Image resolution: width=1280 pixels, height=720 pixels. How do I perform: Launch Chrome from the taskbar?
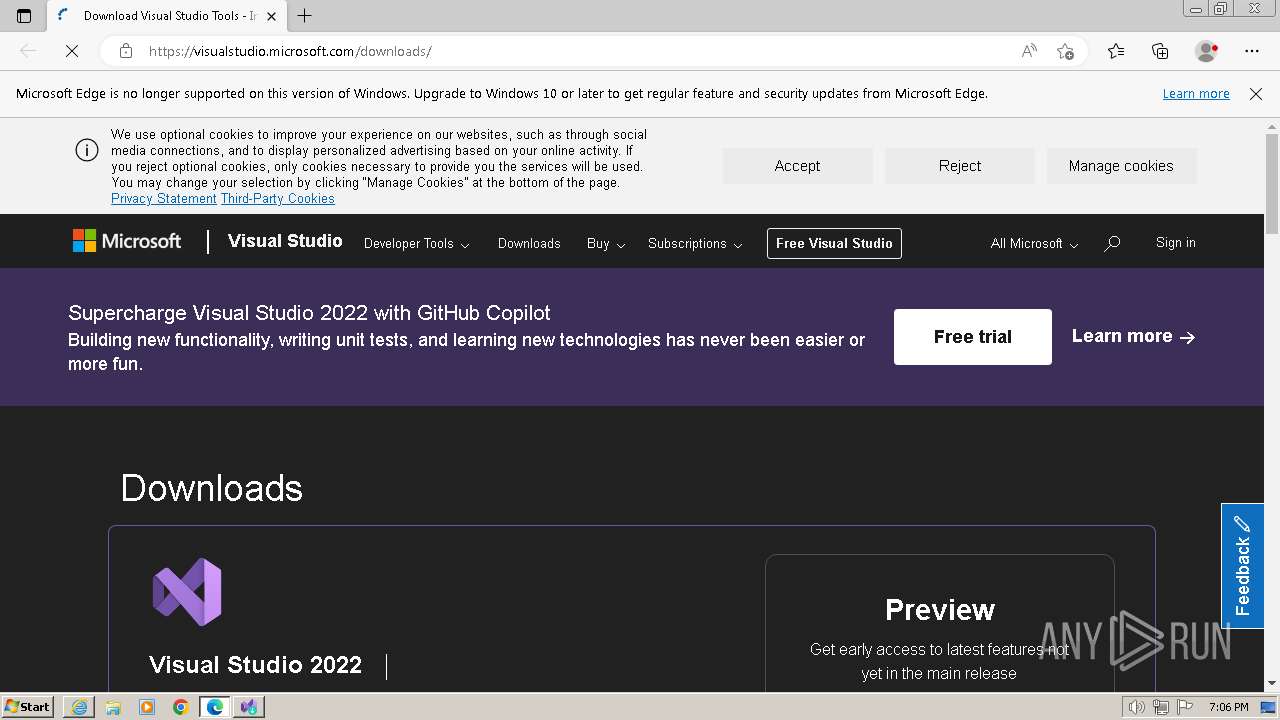click(x=181, y=707)
